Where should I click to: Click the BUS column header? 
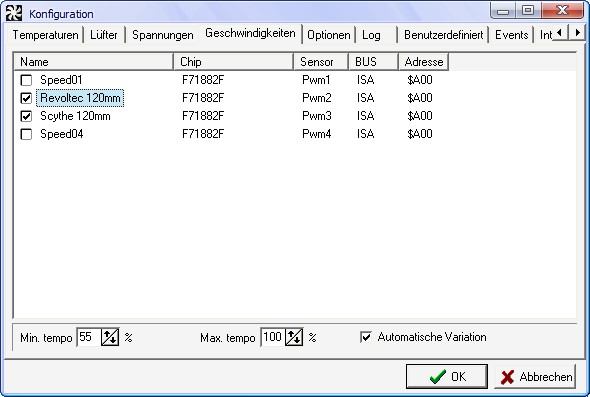[373, 62]
